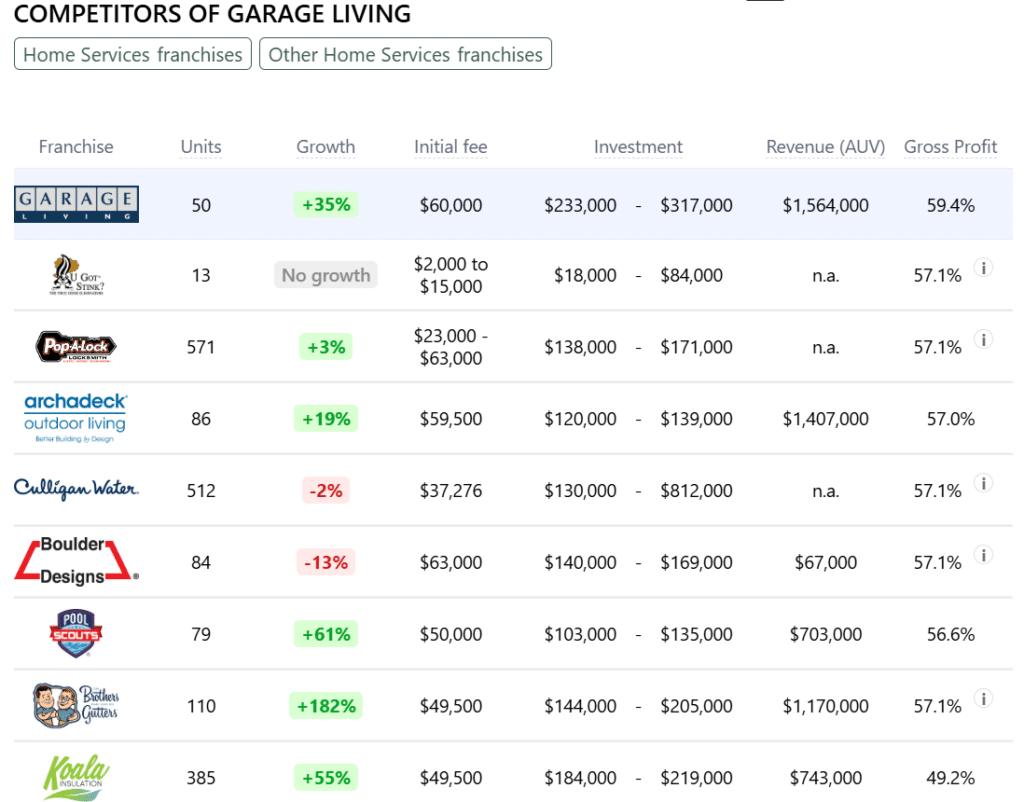Click the Investment column header

pos(638,147)
